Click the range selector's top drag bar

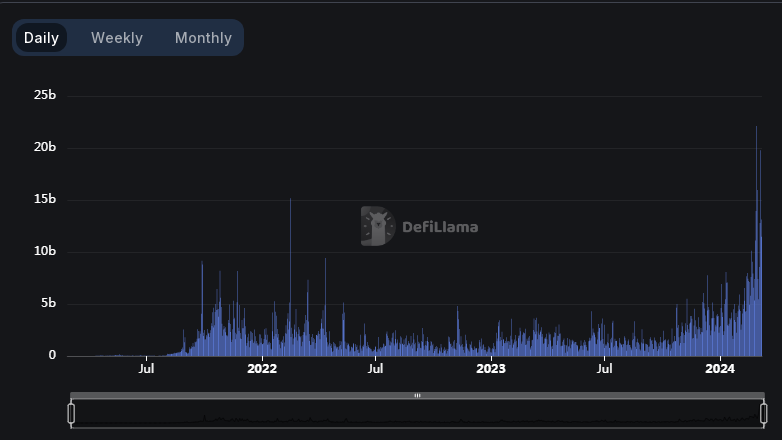417,396
